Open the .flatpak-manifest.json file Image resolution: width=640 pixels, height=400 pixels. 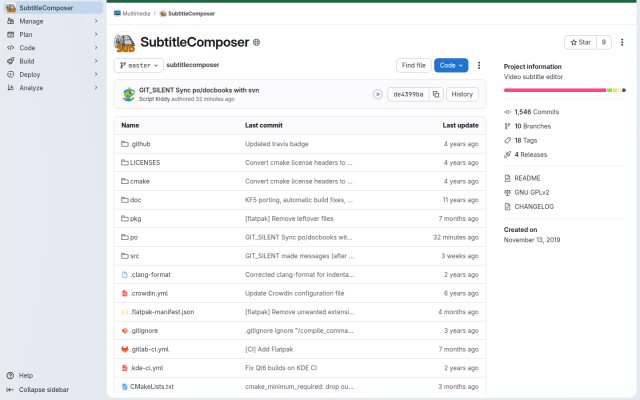pyautogui.click(x=162, y=312)
